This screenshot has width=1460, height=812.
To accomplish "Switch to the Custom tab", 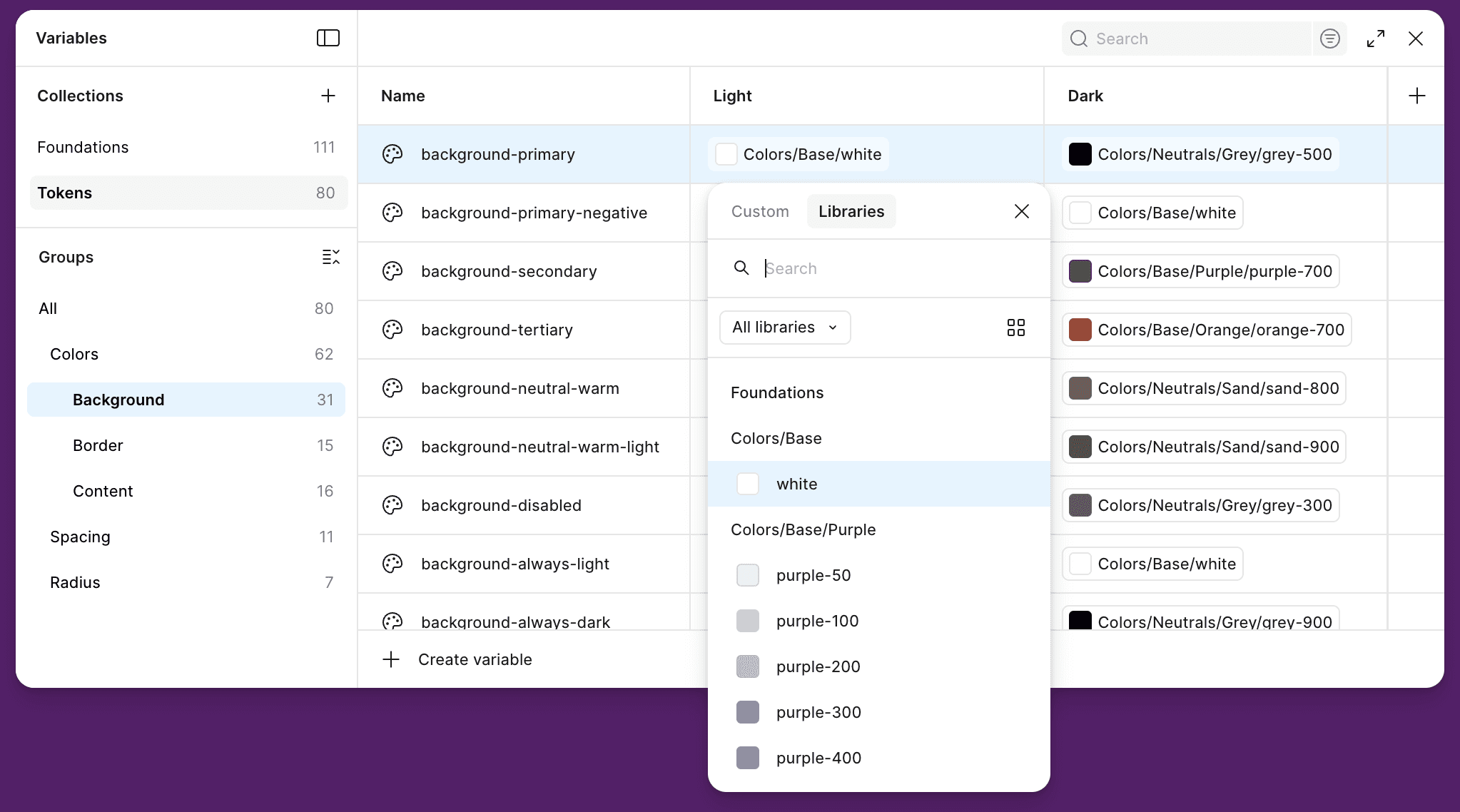I will [759, 211].
